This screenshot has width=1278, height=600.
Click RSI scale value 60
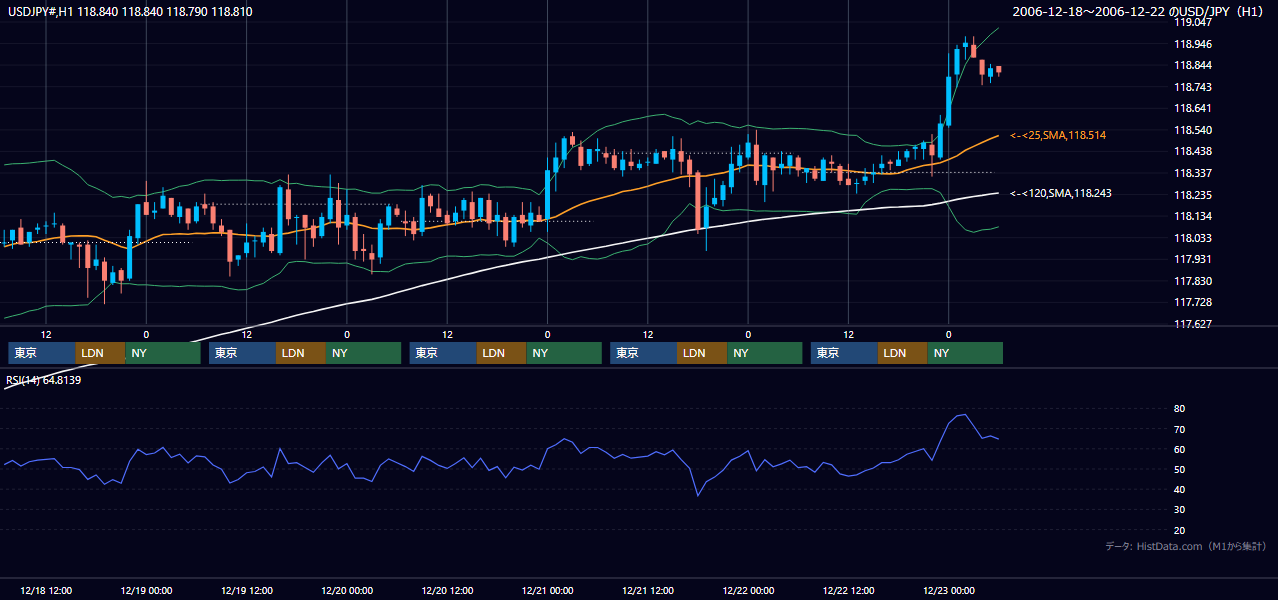[1180, 449]
